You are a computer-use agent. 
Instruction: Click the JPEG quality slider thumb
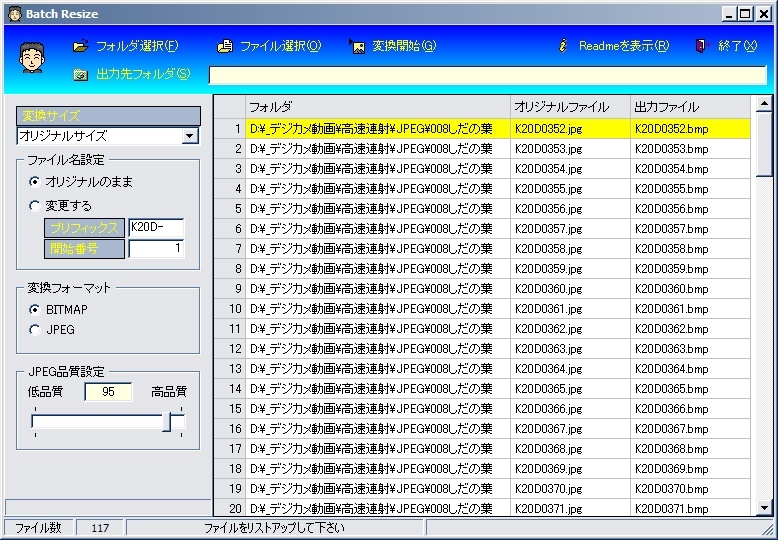point(167,422)
